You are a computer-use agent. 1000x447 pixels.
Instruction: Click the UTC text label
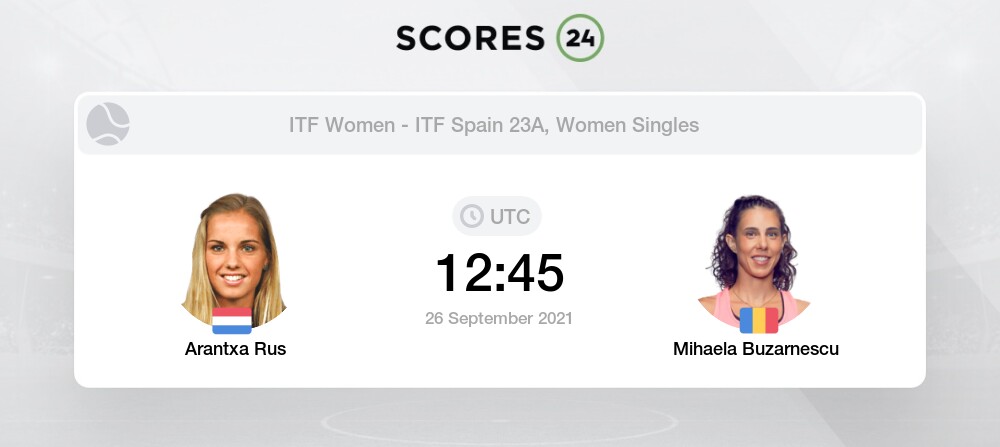coord(510,217)
